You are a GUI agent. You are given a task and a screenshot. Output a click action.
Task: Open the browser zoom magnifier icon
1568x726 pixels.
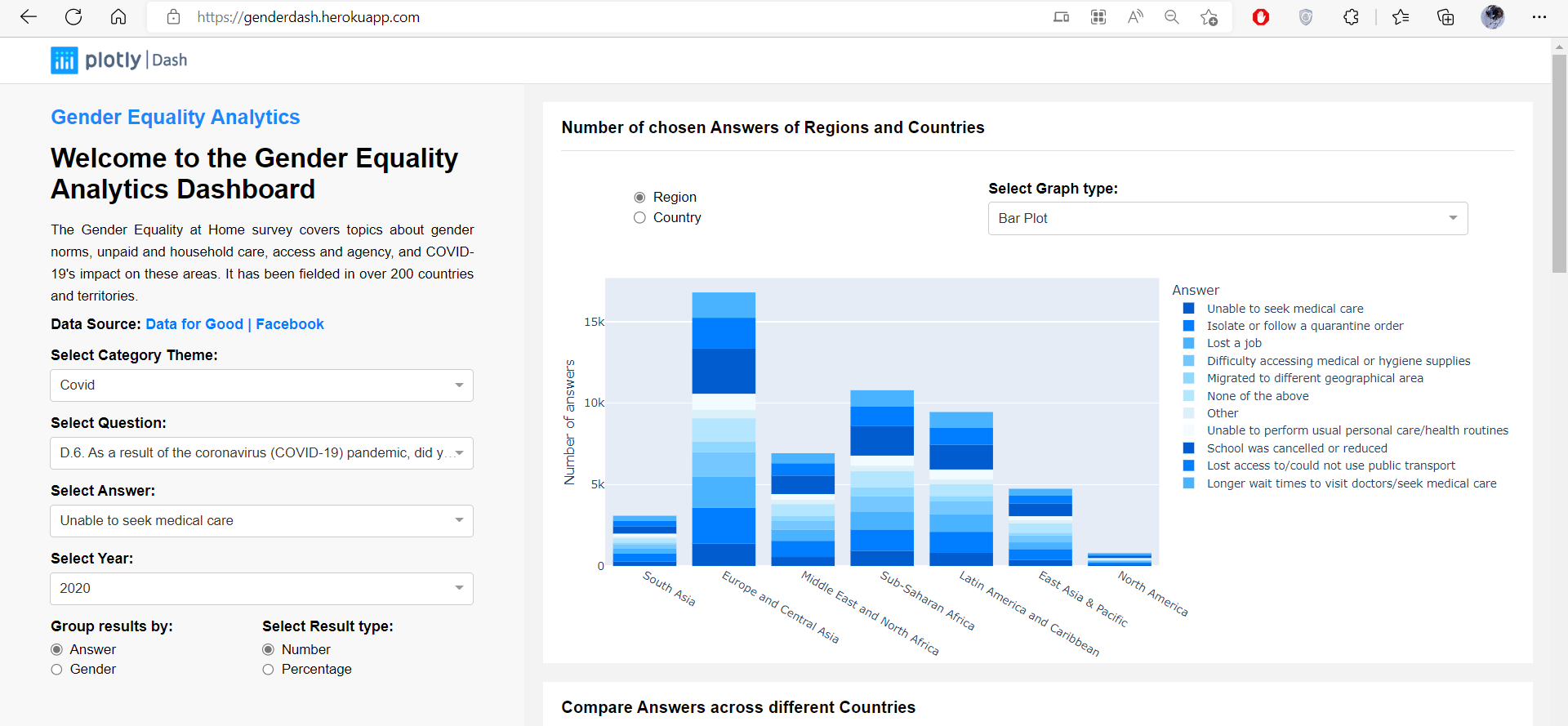(1171, 17)
